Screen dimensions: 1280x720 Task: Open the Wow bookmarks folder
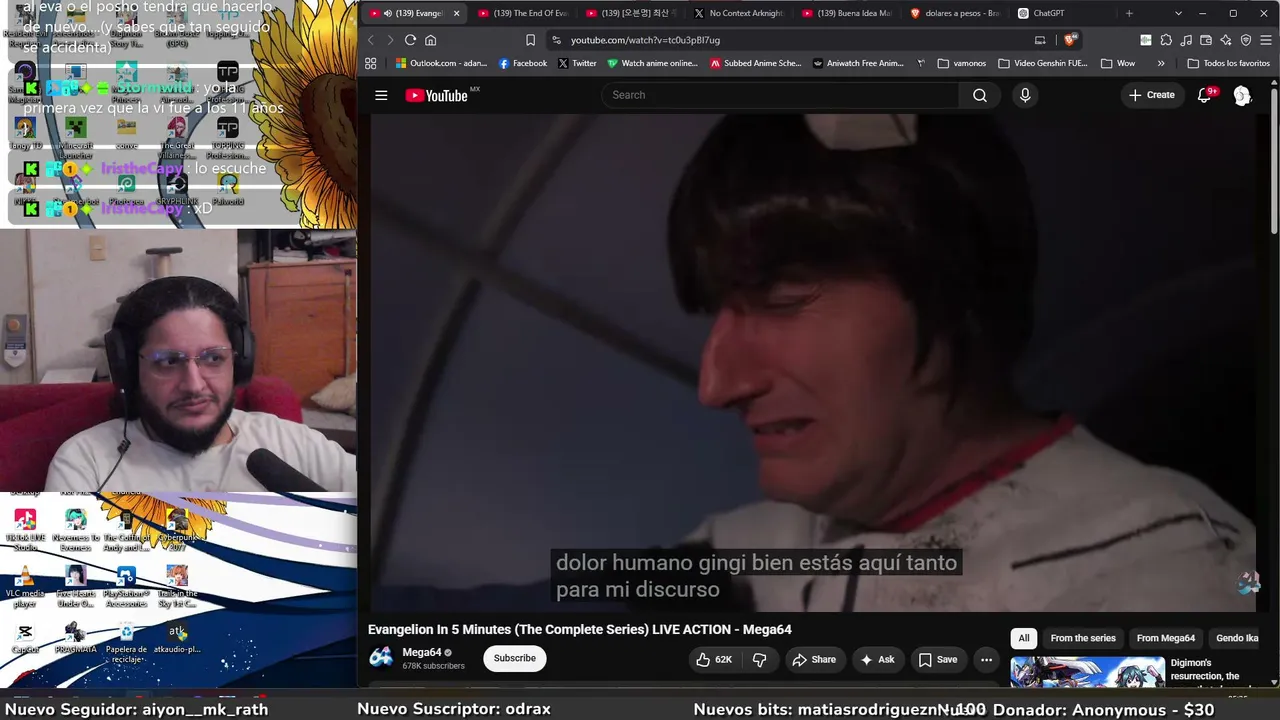coord(1118,63)
